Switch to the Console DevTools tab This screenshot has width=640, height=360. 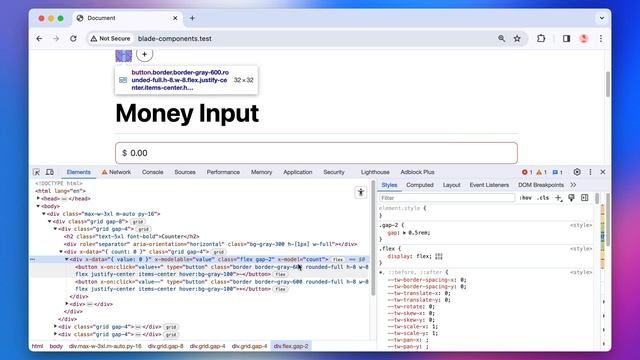pyautogui.click(x=153, y=172)
